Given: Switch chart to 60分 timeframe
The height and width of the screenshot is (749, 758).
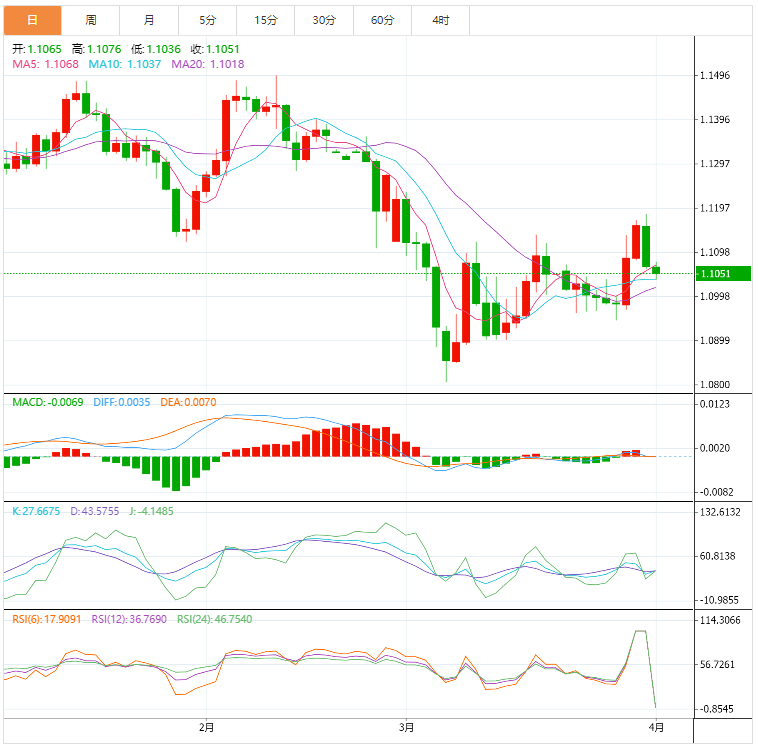Looking at the screenshot, I should coord(382,20).
